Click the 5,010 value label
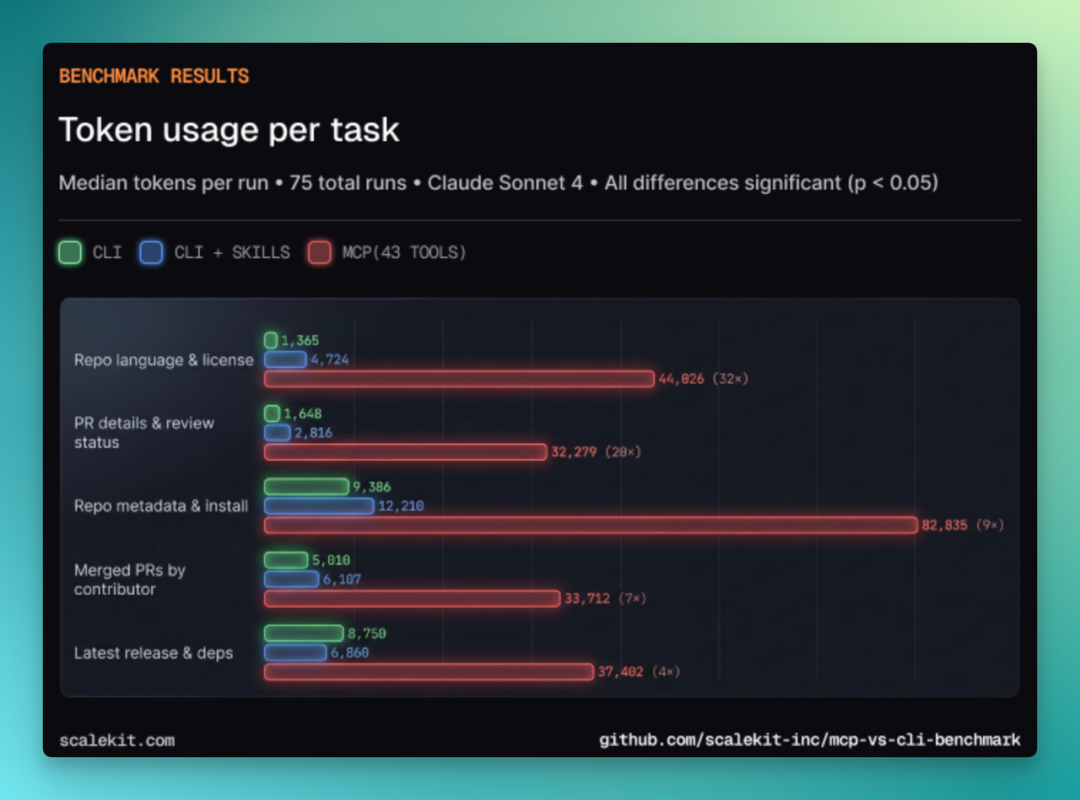The height and width of the screenshot is (800, 1080). point(331,560)
